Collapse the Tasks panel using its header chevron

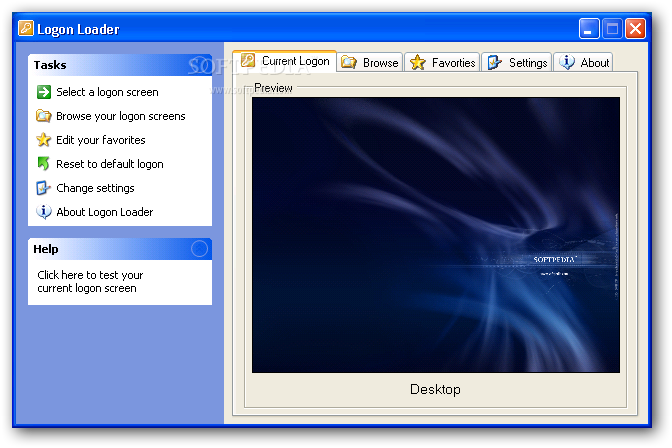coord(199,65)
